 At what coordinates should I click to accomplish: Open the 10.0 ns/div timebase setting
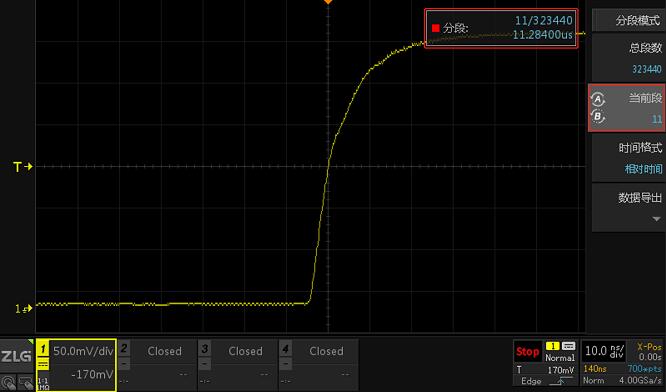[x=604, y=351]
